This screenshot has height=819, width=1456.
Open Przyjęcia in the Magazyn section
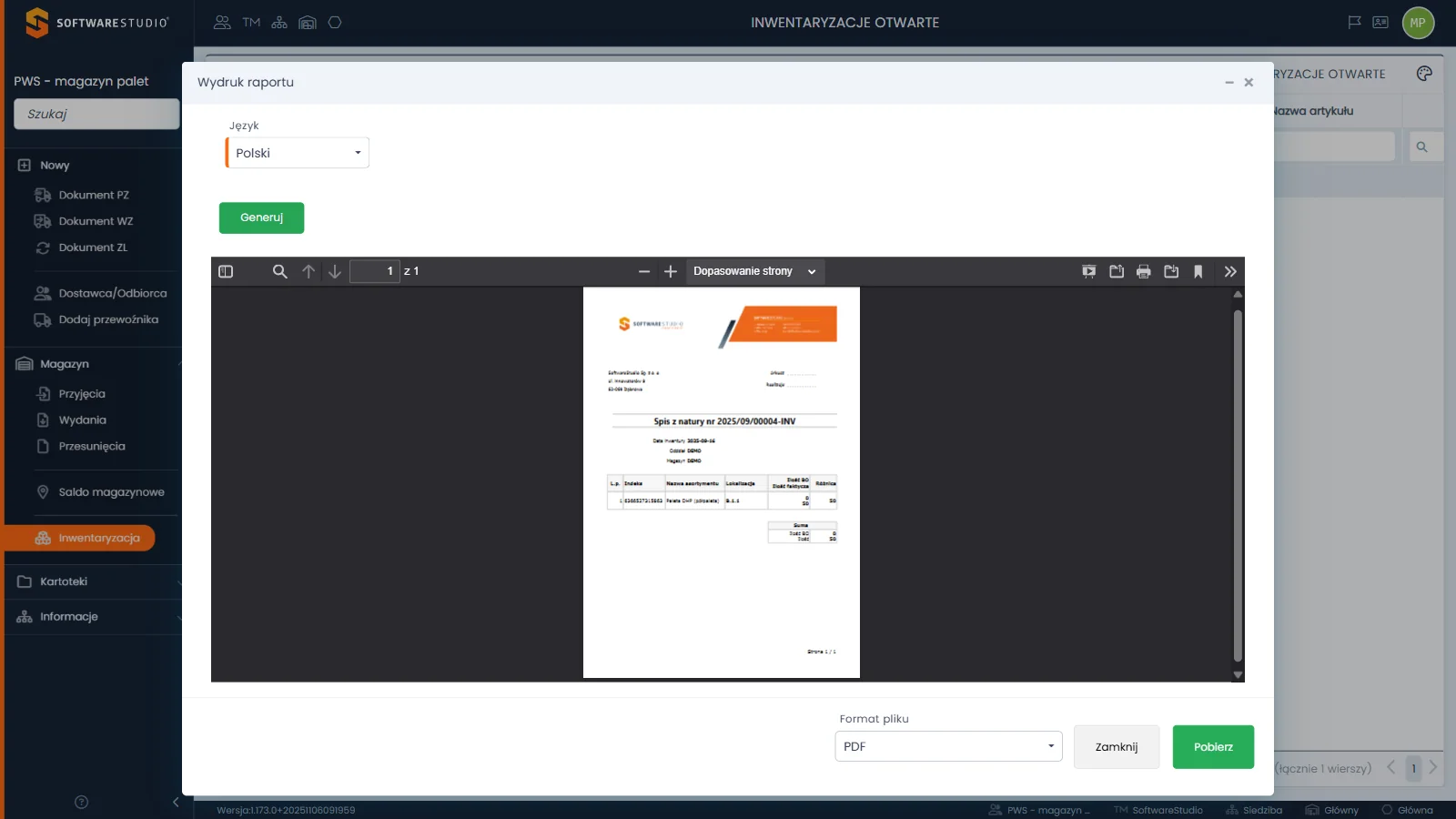coord(71,394)
